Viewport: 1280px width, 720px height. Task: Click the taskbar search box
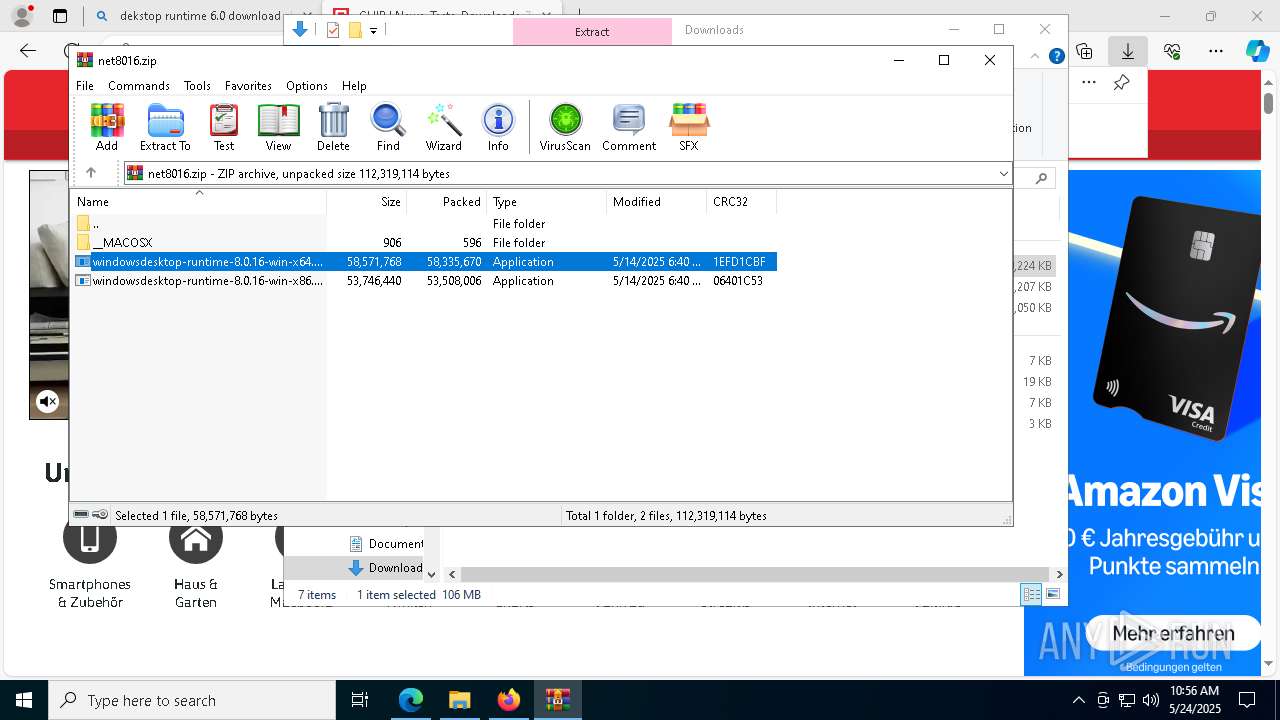(192, 700)
